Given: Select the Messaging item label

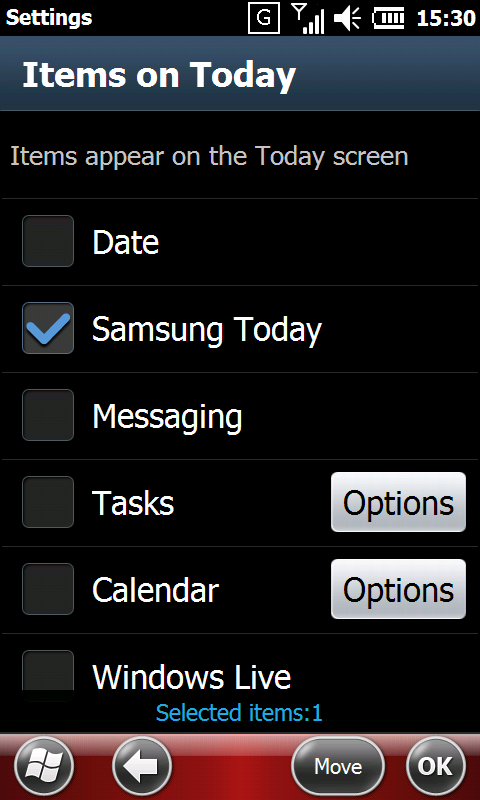Looking at the screenshot, I should click(x=167, y=417).
